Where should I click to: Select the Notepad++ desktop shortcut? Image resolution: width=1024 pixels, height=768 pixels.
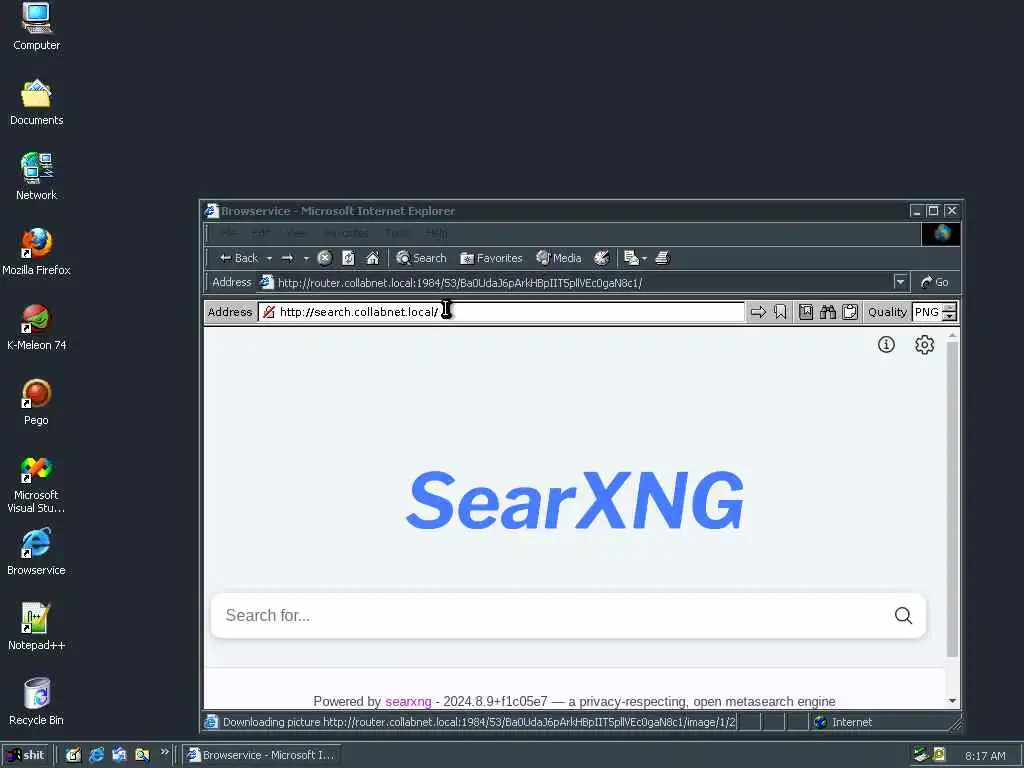click(37, 628)
